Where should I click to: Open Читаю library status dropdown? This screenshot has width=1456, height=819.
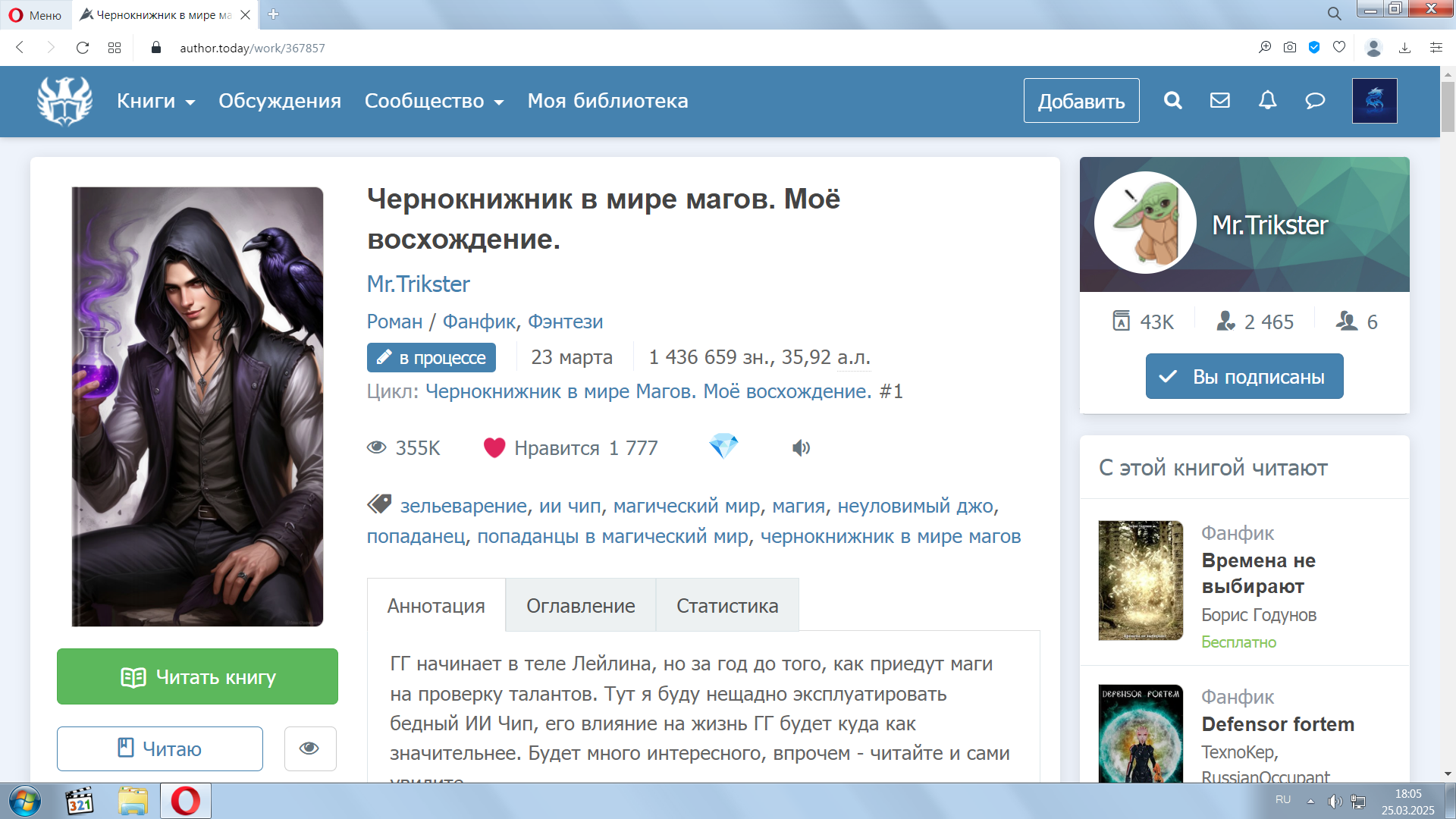pyautogui.click(x=160, y=748)
